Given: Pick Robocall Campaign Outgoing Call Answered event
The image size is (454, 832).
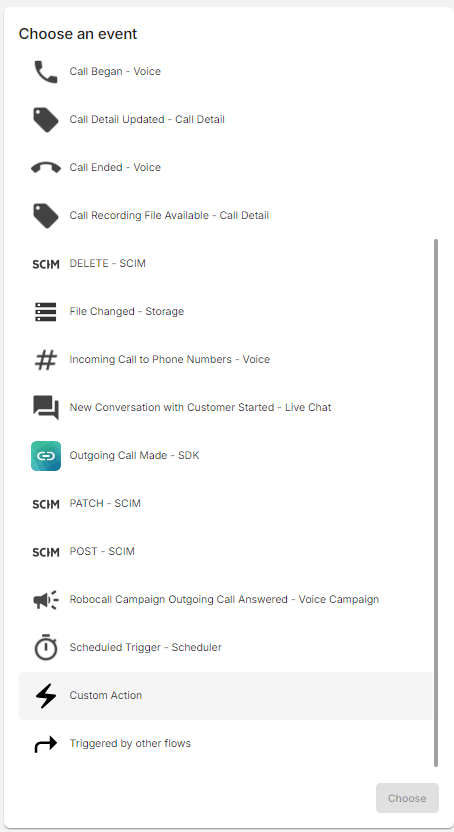Looking at the screenshot, I should tap(226, 600).
